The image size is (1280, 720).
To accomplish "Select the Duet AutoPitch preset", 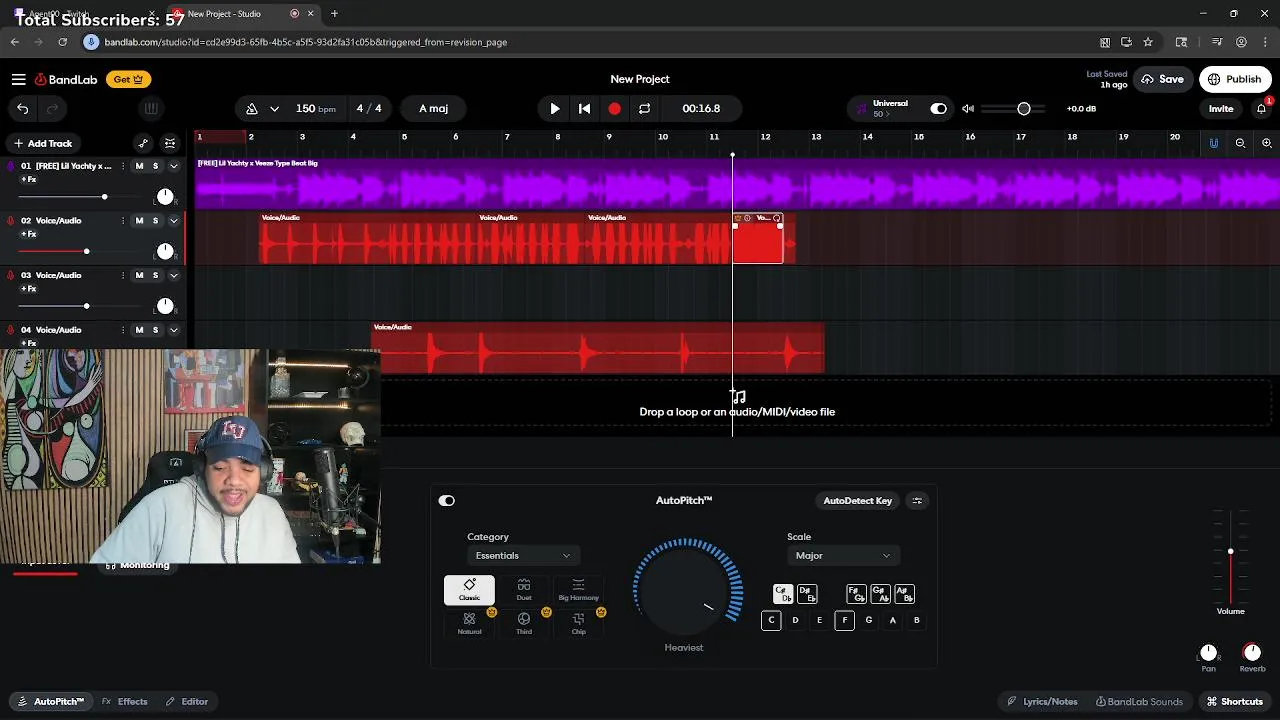I will pyautogui.click(x=524, y=590).
